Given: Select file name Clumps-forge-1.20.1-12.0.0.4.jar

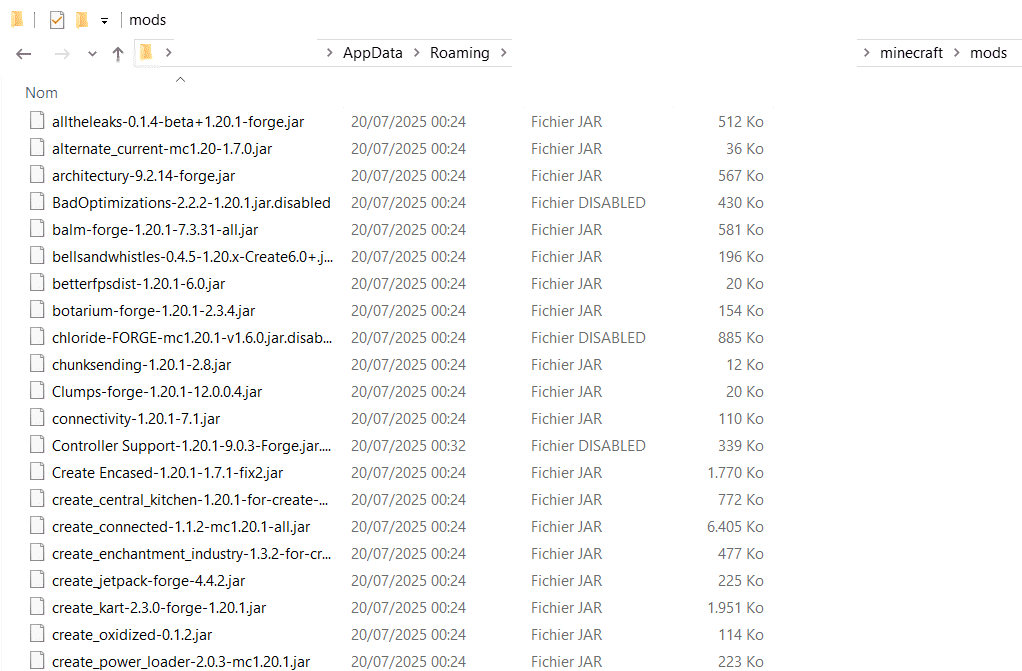Looking at the screenshot, I should 156,392.
